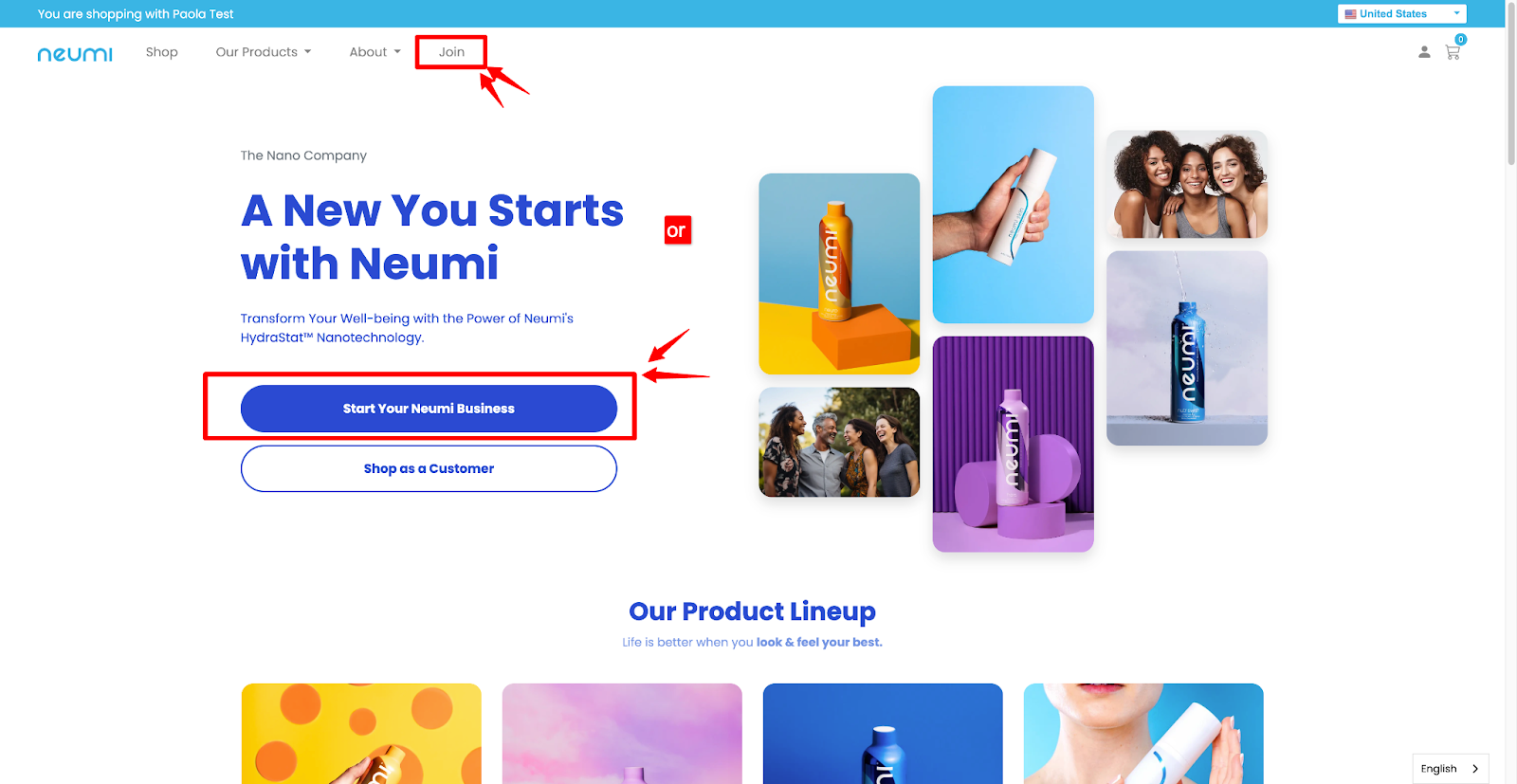Click the United States flag icon
This screenshot has height=784, width=1517.
[1350, 14]
